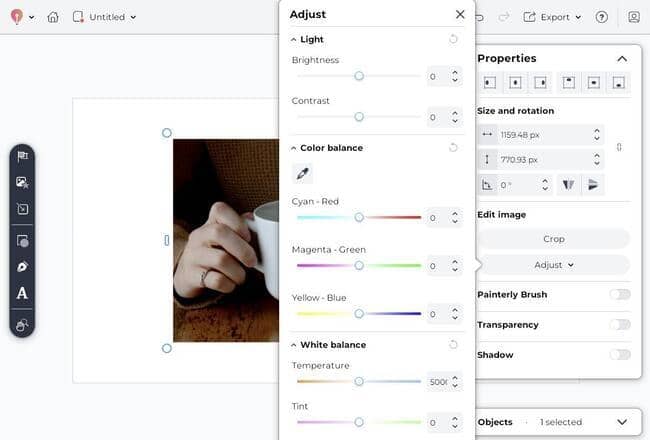Flip the image horizontally
The width and height of the screenshot is (650, 440).
568,185
